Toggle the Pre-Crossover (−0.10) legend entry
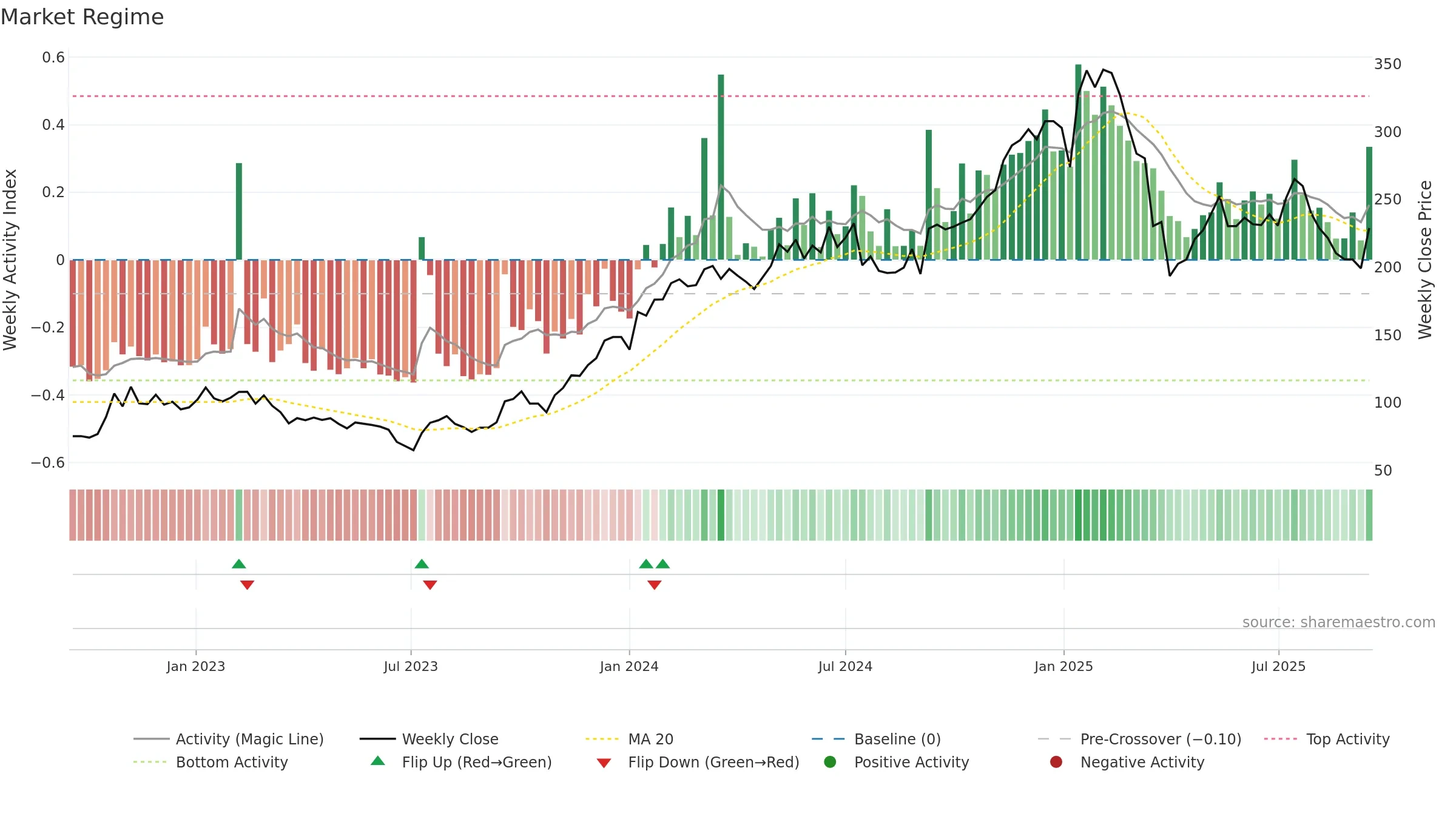 pyautogui.click(x=1139, y=739)
